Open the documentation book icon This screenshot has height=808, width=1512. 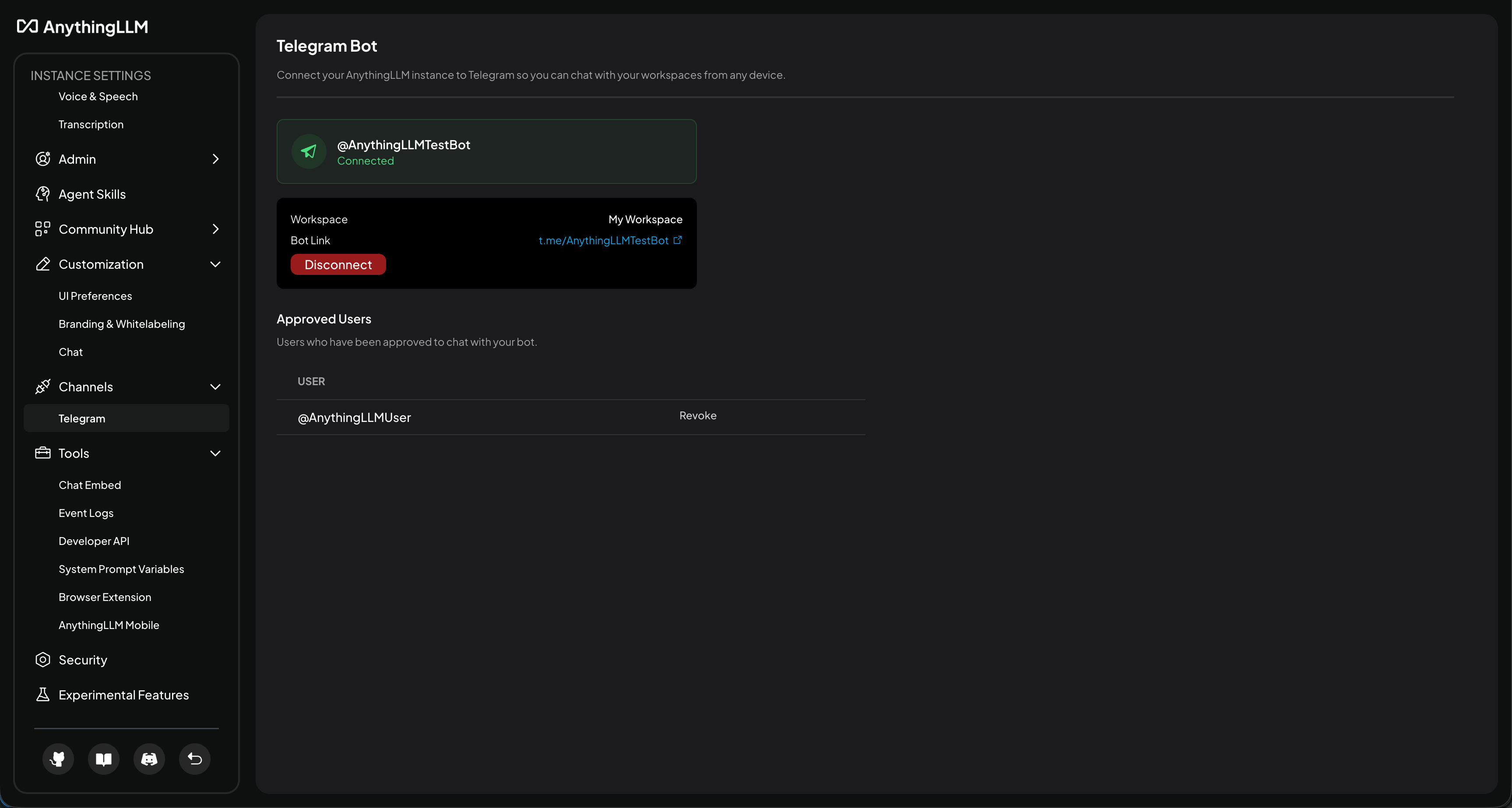pos(103,759)
